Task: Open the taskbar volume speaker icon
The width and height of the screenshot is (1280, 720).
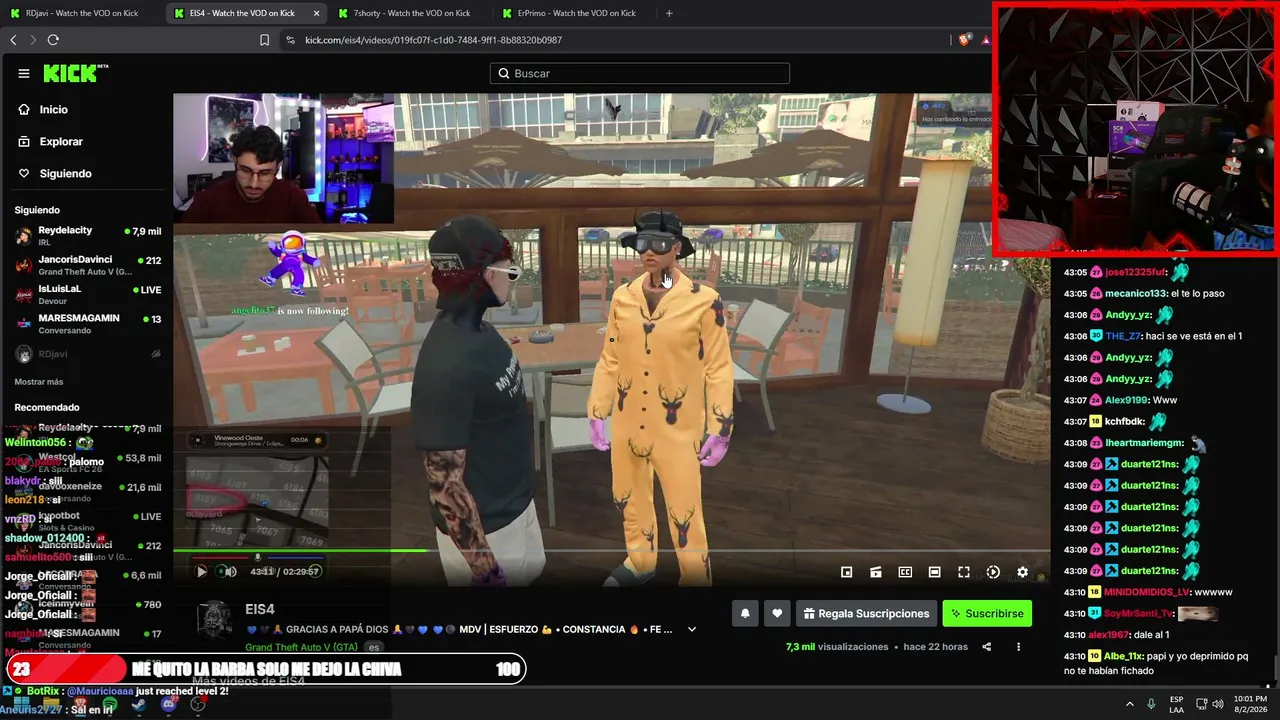Action: (1218, 704)
